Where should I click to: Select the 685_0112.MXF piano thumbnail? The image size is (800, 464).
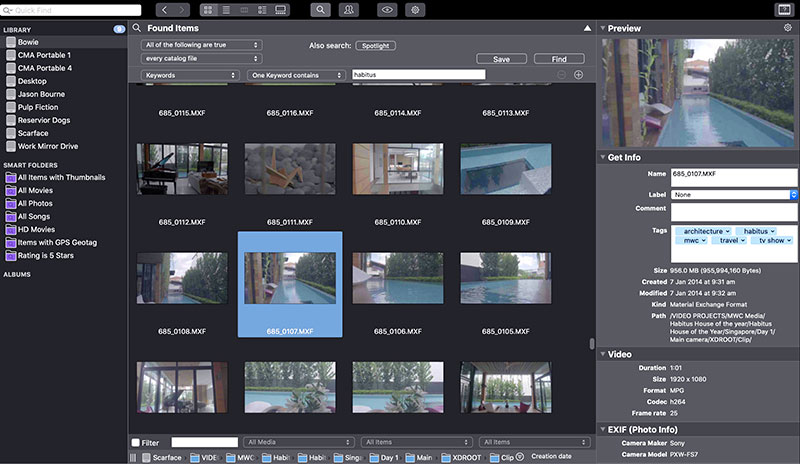(182, 169)
